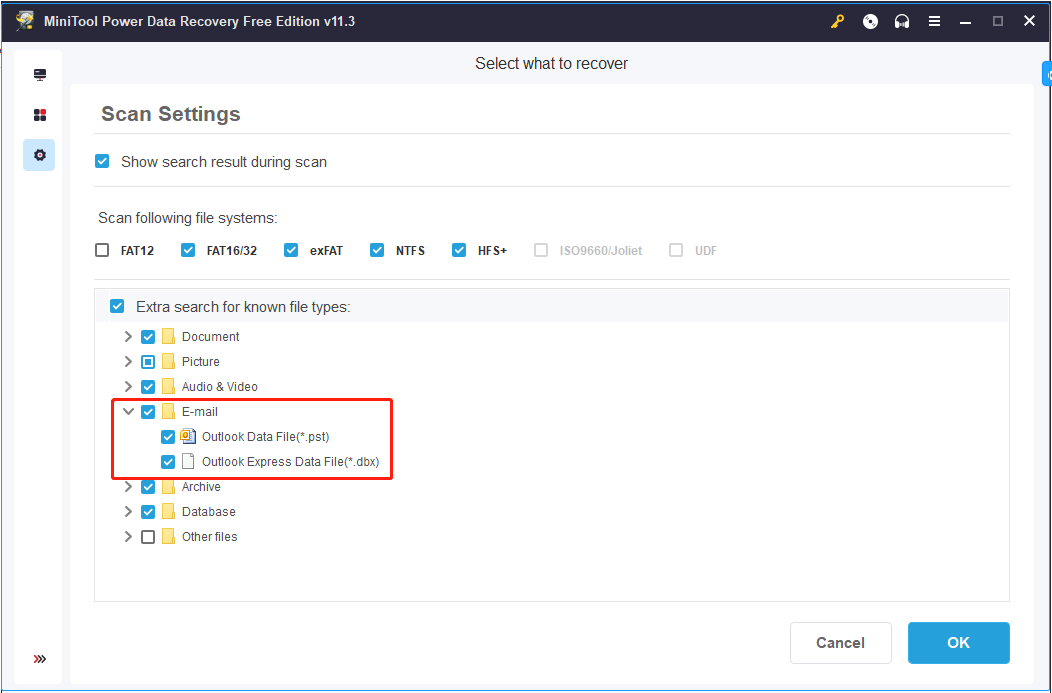Click the Scan Settings heading

click(x=170, y=114)
